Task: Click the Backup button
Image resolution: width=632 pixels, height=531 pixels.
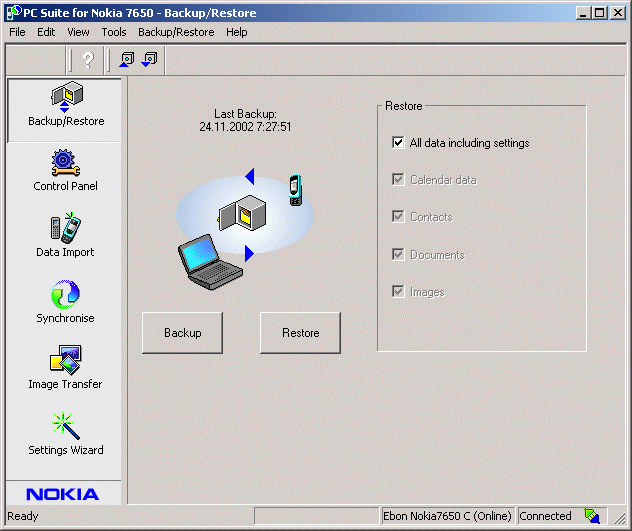Action: point(183,333)
